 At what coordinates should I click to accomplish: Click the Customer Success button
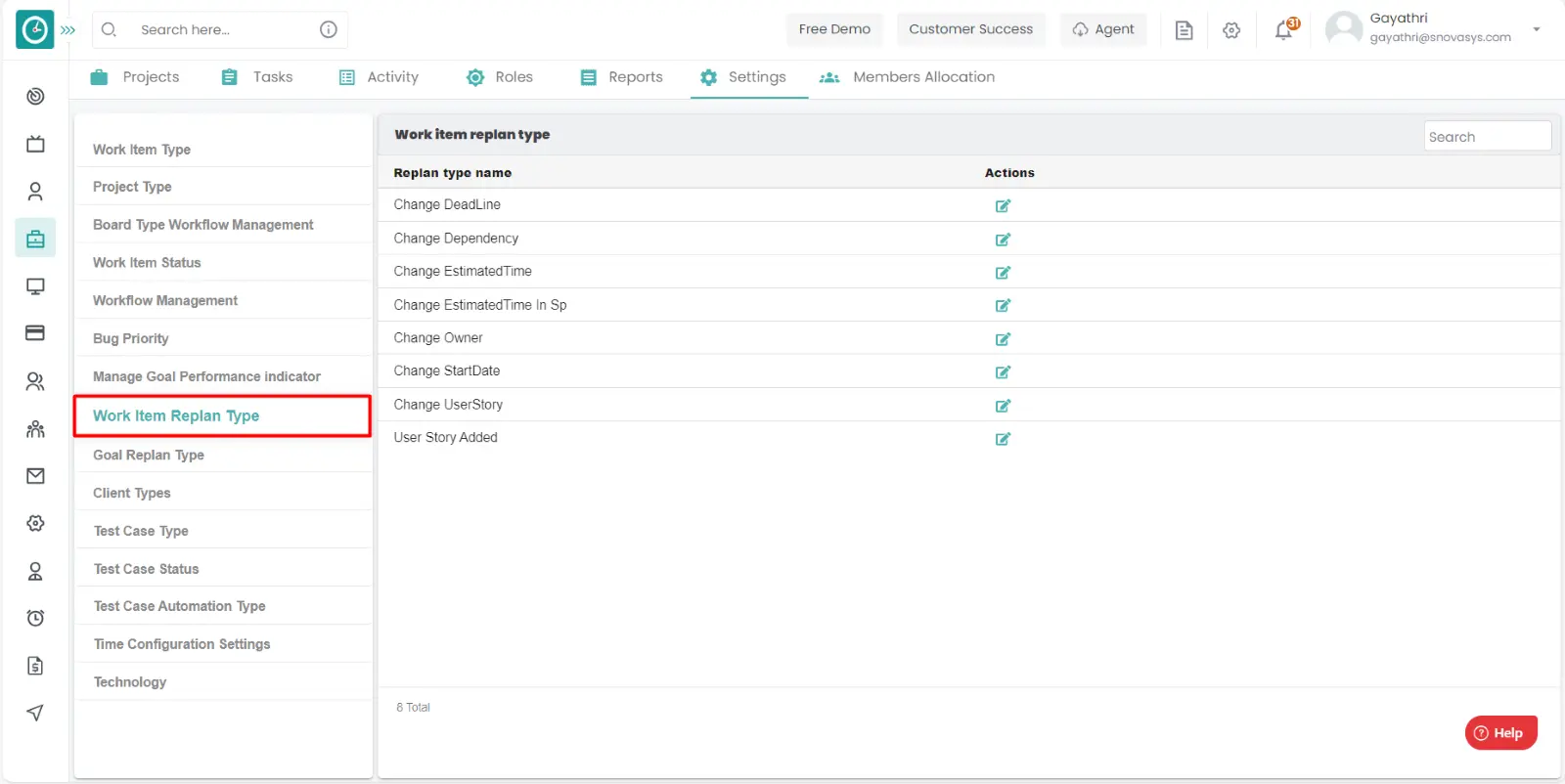(x=970, y=29)
